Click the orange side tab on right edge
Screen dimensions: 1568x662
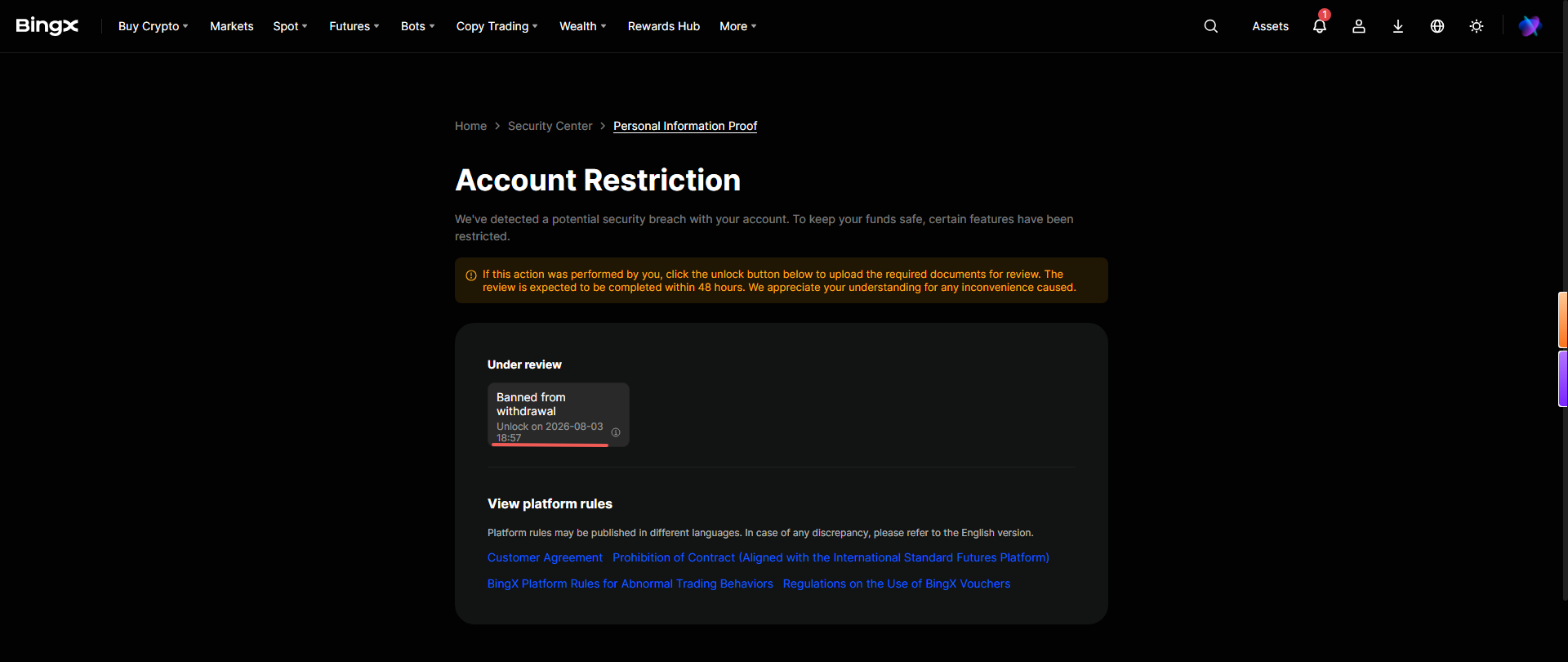click(1562, 320)
